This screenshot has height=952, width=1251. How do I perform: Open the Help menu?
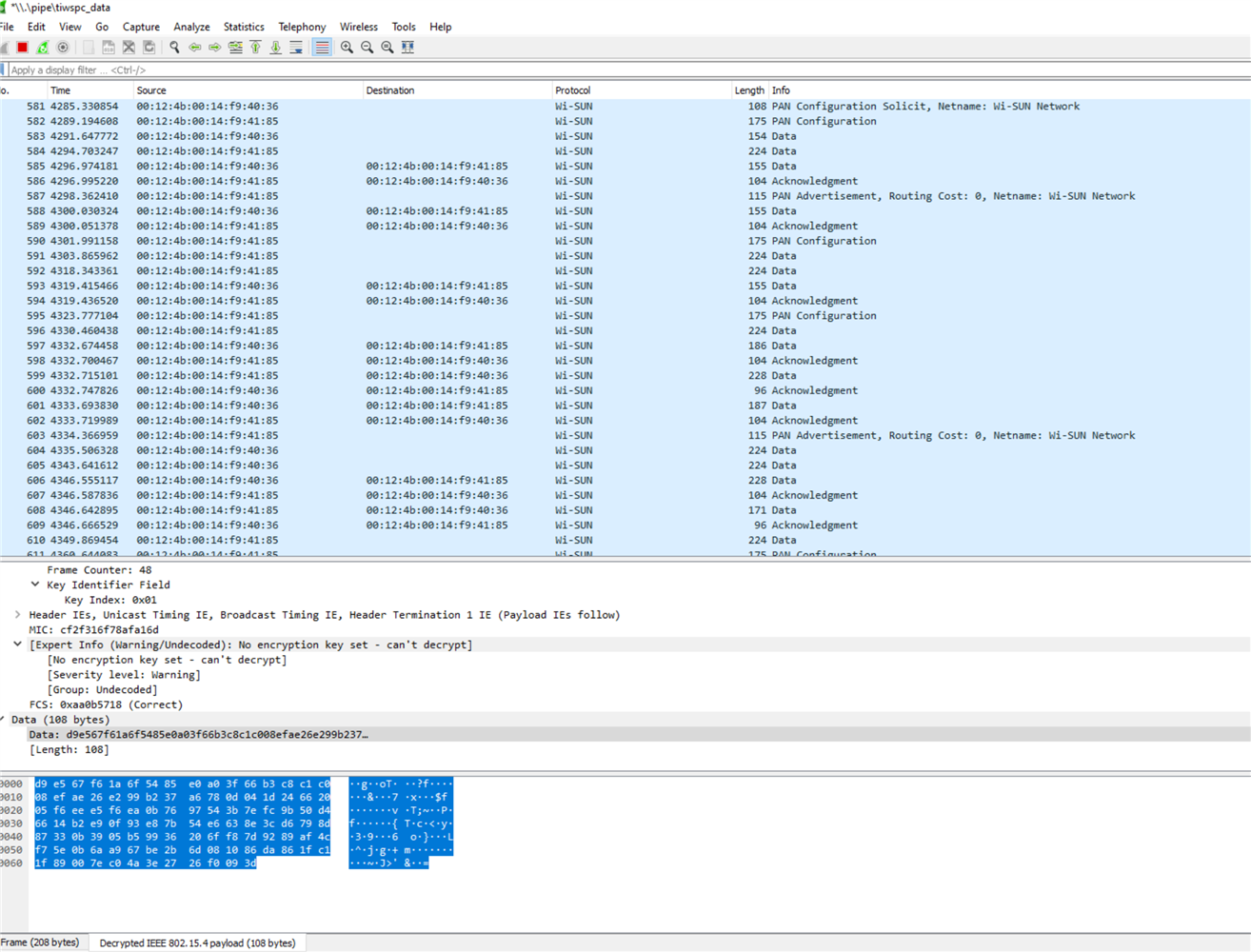click(x=440, y=27)
